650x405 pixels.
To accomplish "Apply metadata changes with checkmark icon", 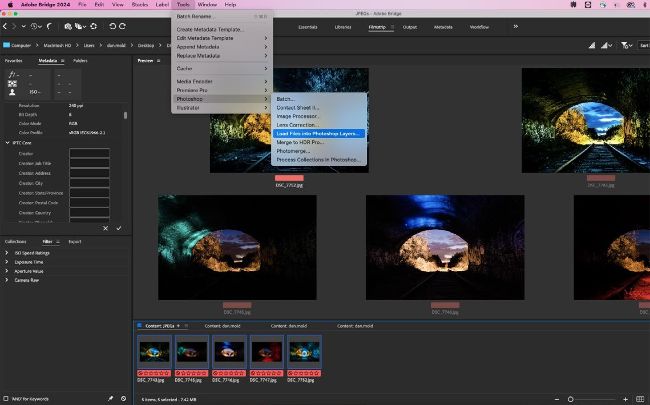I will (119, 228).
